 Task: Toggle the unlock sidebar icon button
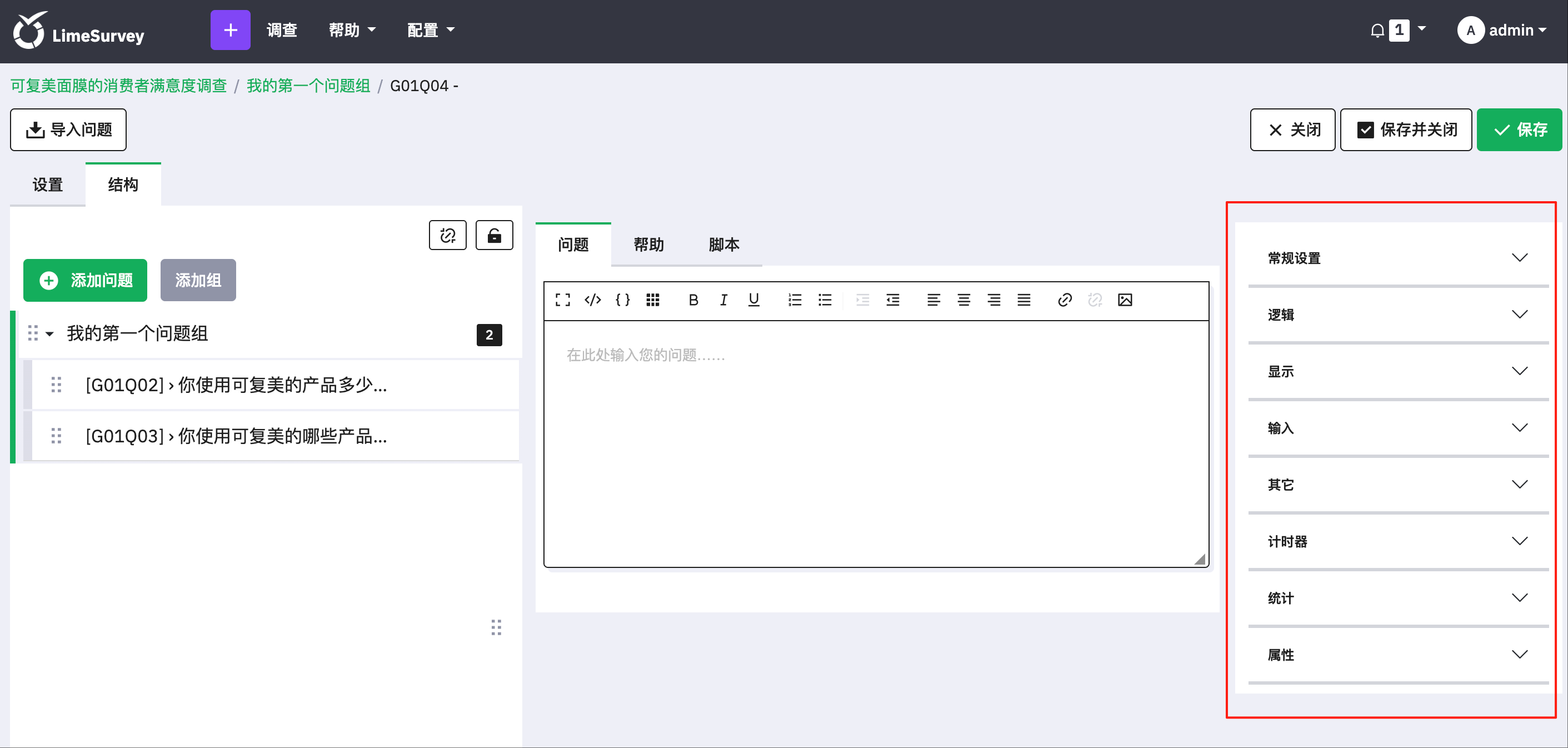tap(493, 235)
